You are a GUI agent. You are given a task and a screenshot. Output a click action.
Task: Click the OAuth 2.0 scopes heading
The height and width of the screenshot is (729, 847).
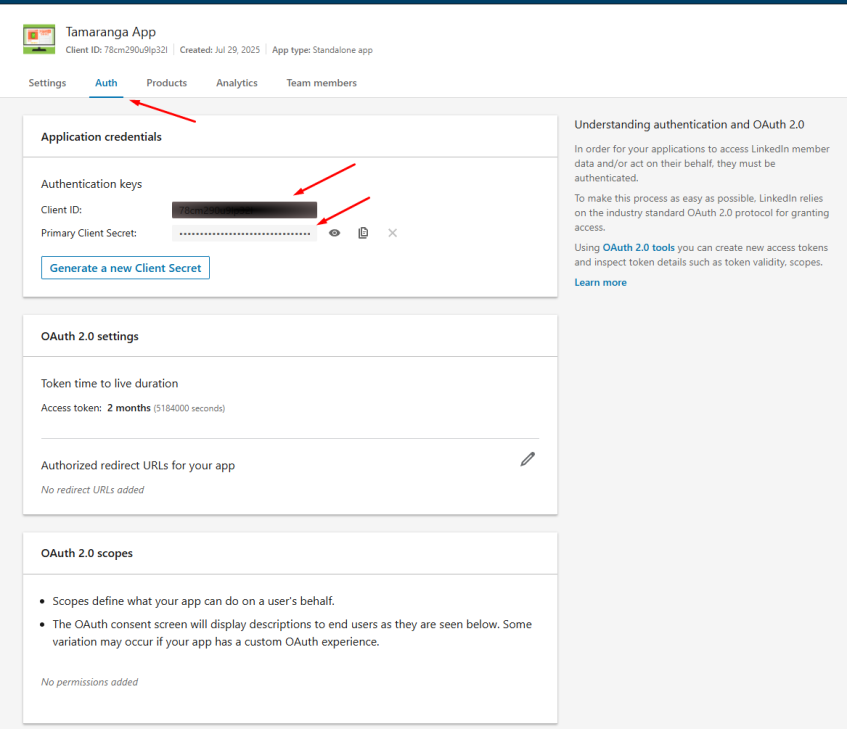pyautogui.click(x=86, y=553)
